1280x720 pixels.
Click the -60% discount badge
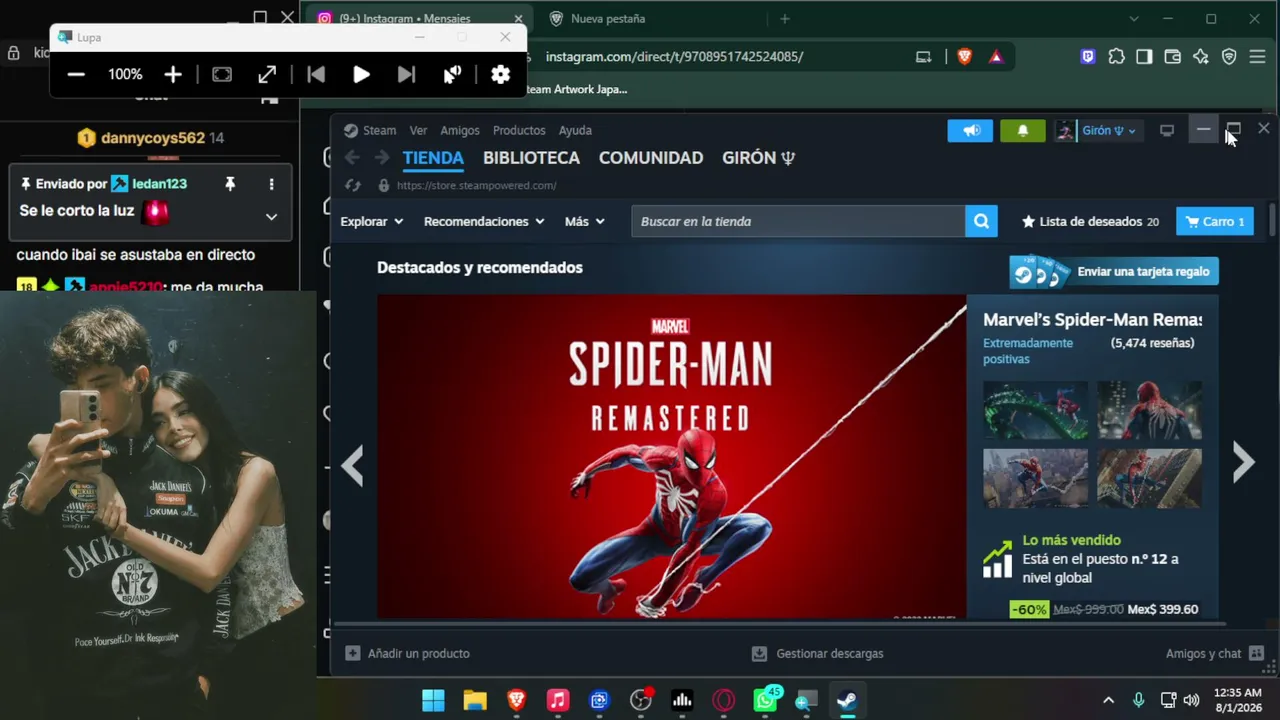[x=1029, y=609]
